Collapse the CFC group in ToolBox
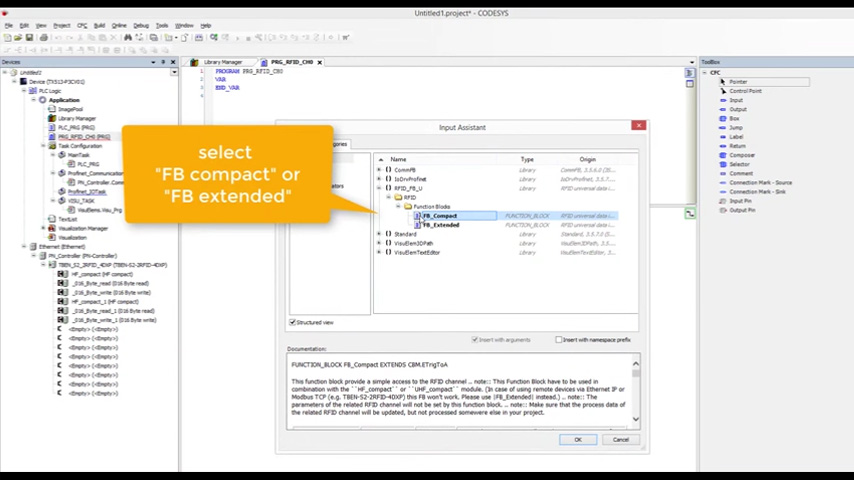 point(704,73)
